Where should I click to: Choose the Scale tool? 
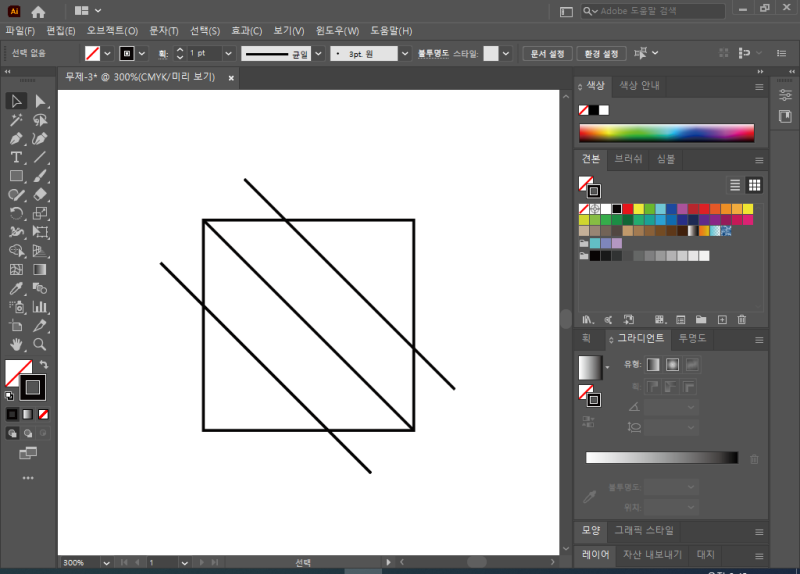click(x=40, y=213)
